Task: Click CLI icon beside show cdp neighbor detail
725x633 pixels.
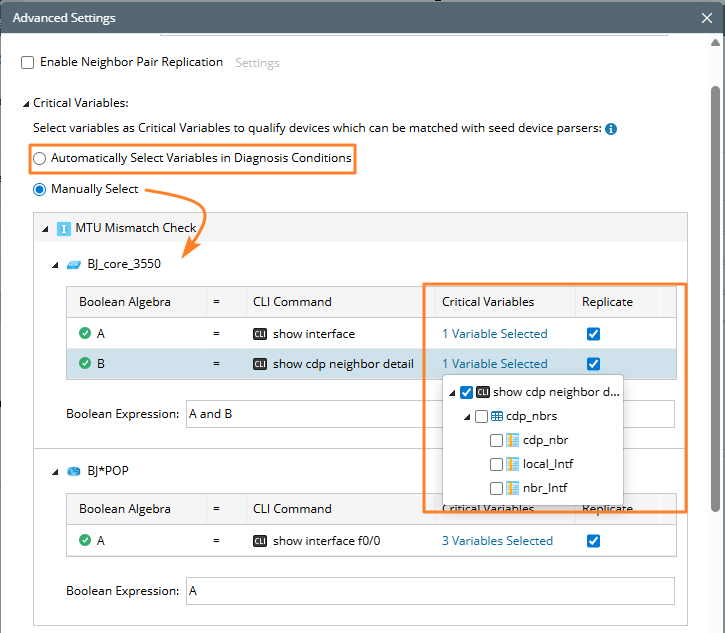Action: (260, 364)
